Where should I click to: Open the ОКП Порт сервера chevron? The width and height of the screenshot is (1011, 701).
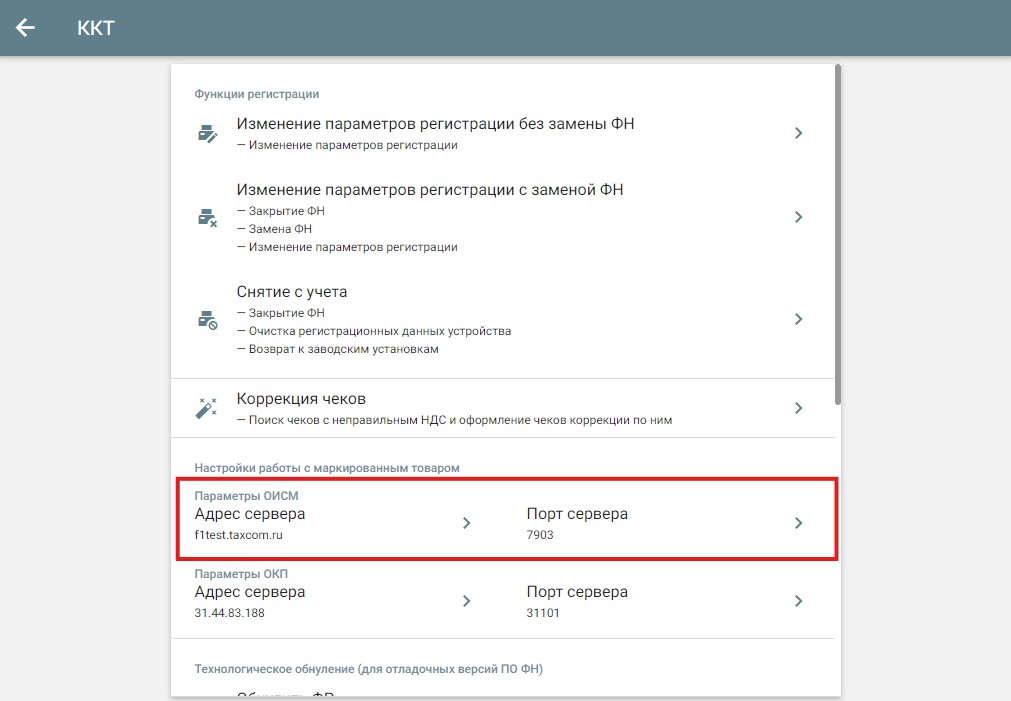coord(798,601)
